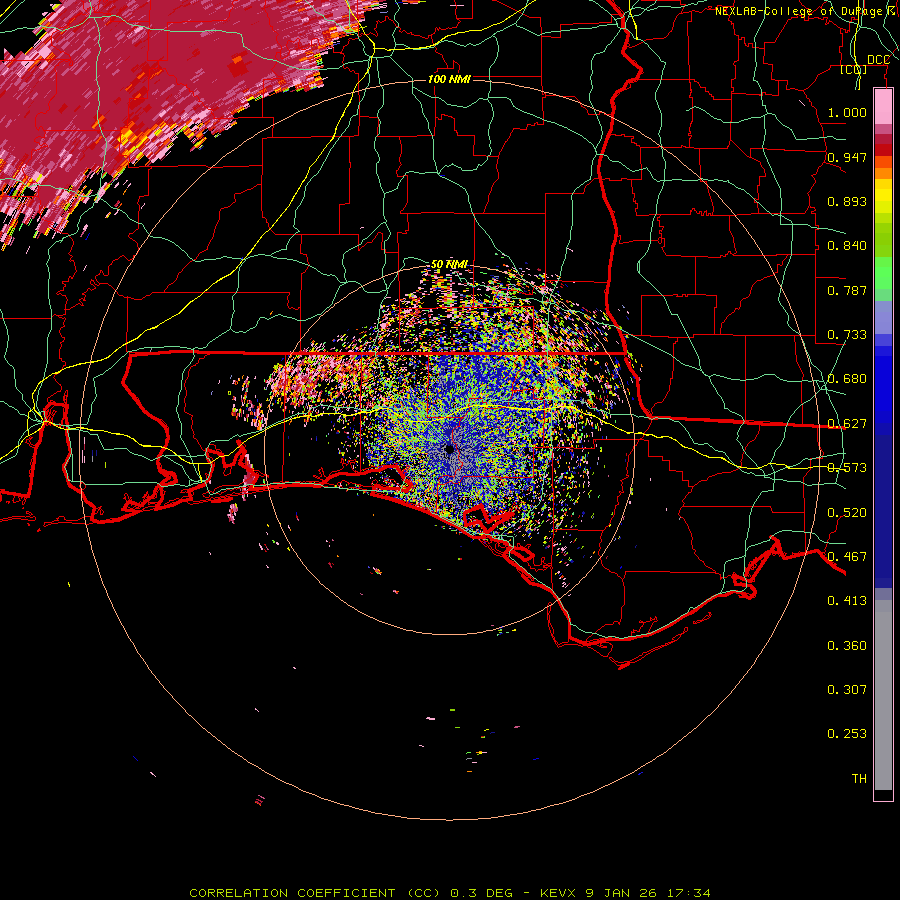Screen dimensions: 900x900
Task: Select the 0.573 color scale value
Action: coord(847,468)
